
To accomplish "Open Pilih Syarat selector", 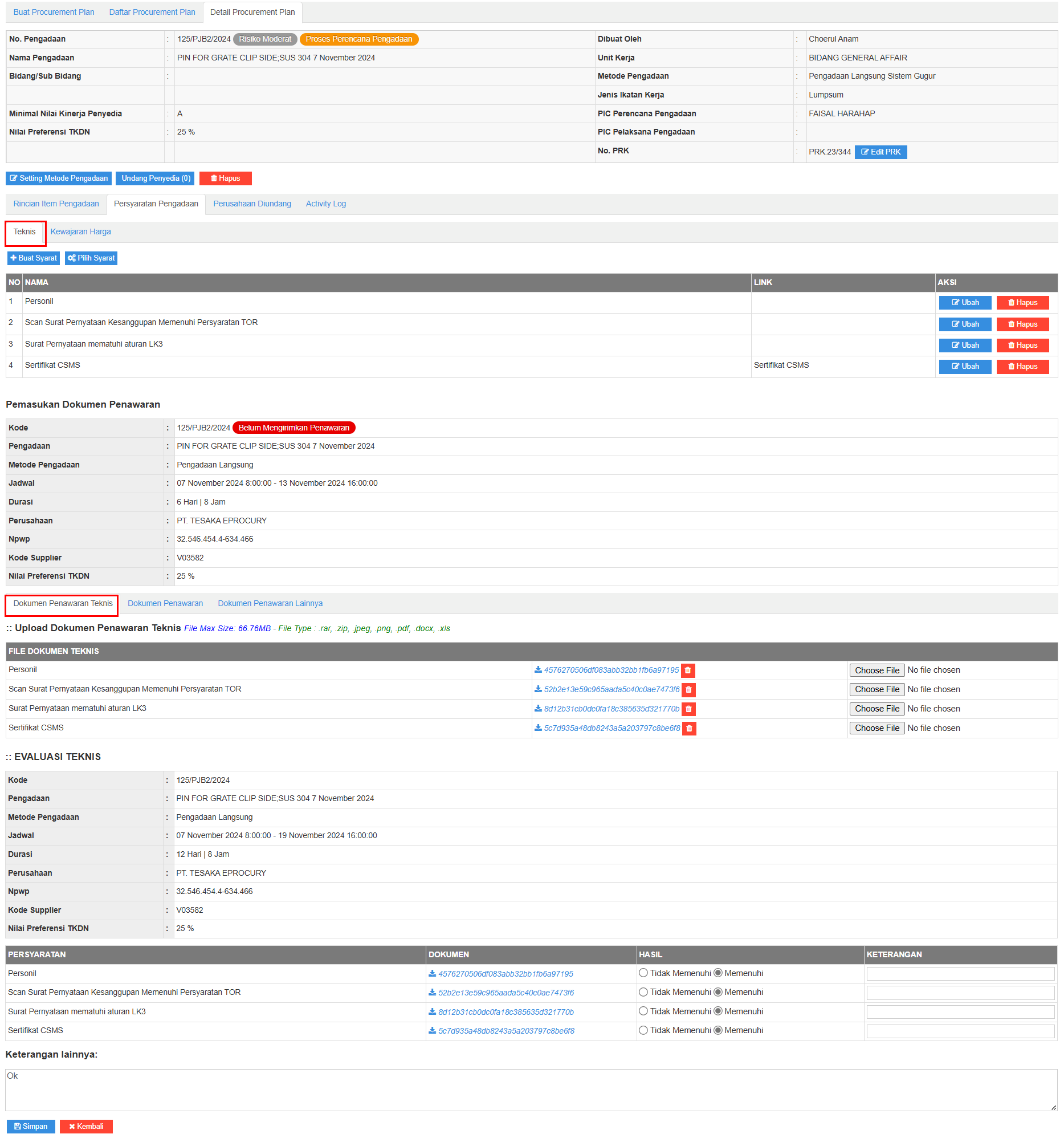I will coord(91,258).
